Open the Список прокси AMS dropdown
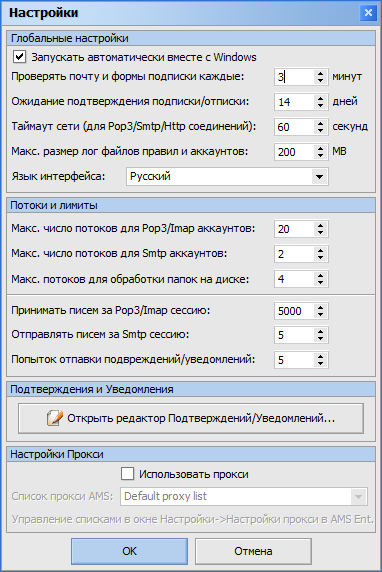 pyautogui.click(x=358, y=496)
